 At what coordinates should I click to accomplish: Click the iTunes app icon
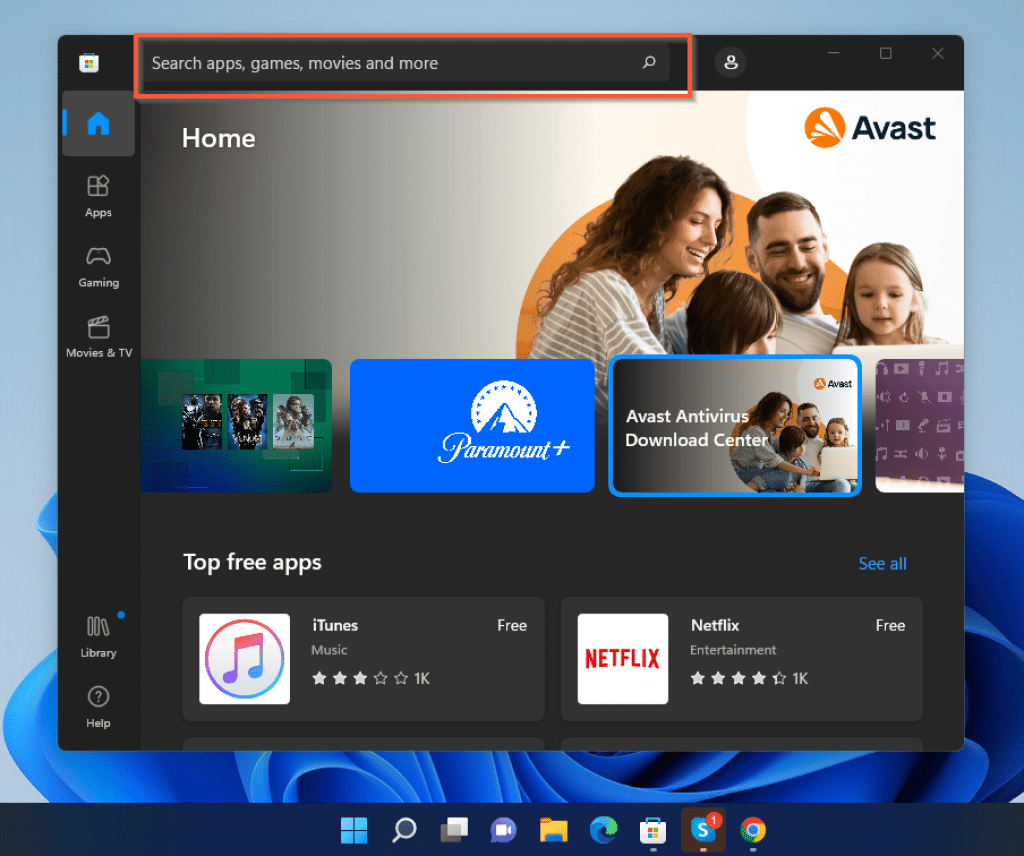click(244, 659)
